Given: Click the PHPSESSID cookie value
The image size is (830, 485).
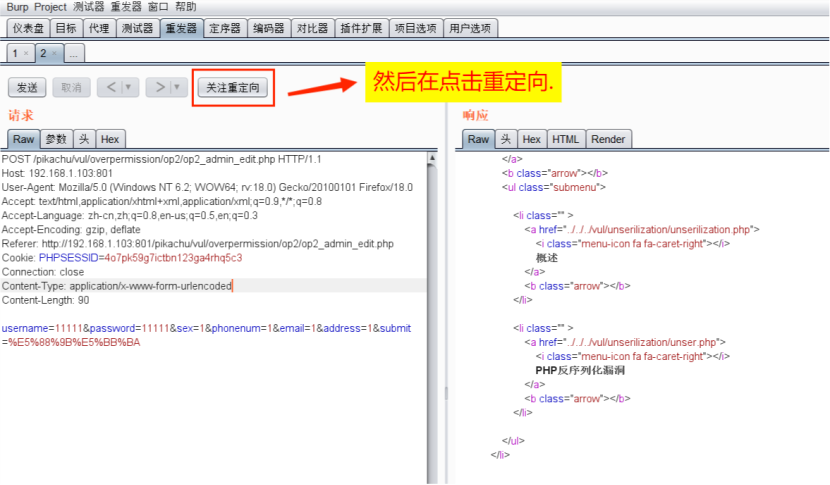Looking at the screenshot, I should tap(173, 258).
